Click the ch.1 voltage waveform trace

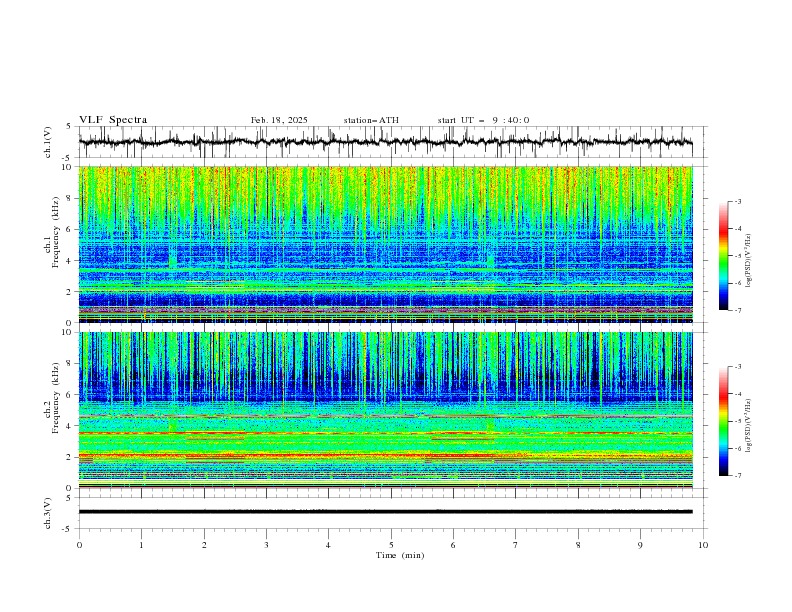[x=385, y=142]
